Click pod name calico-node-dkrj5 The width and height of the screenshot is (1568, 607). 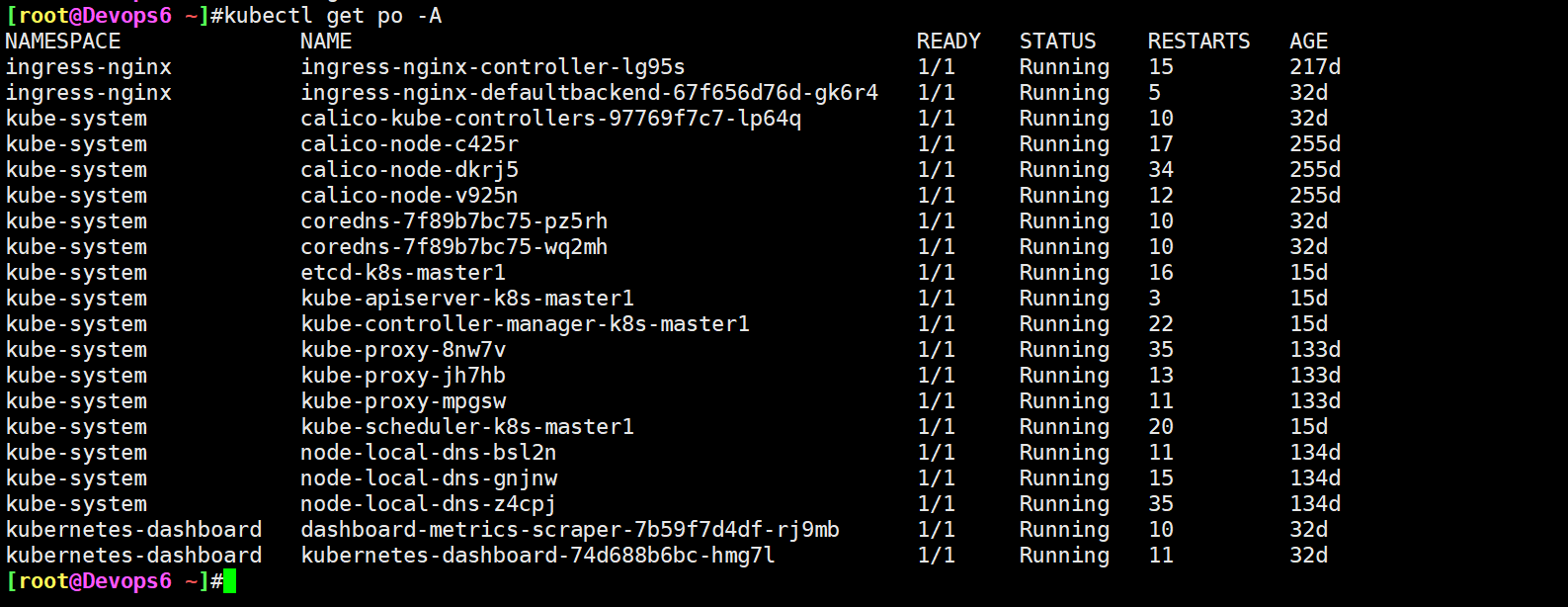(x=409, y=170)
